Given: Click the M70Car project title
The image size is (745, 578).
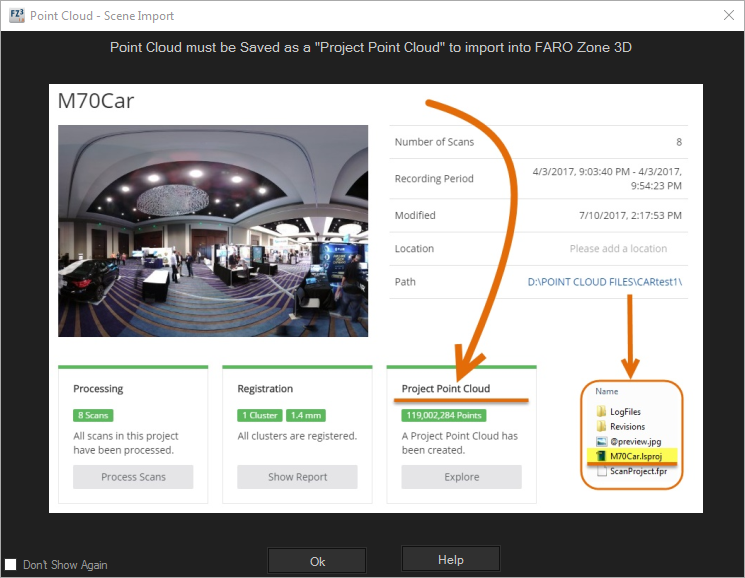Looking at the screenshot, I should click(x=96, y=101).
